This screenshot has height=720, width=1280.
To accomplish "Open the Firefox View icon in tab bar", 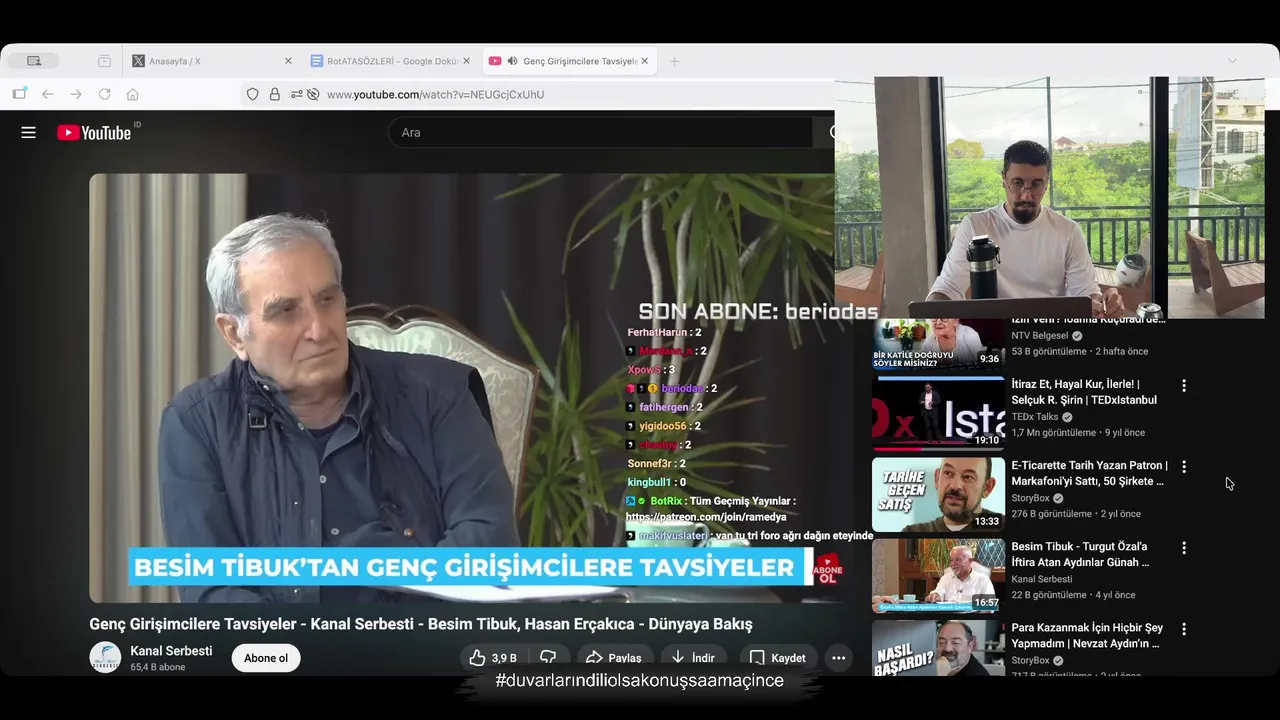I will click(x=34, y=61).
